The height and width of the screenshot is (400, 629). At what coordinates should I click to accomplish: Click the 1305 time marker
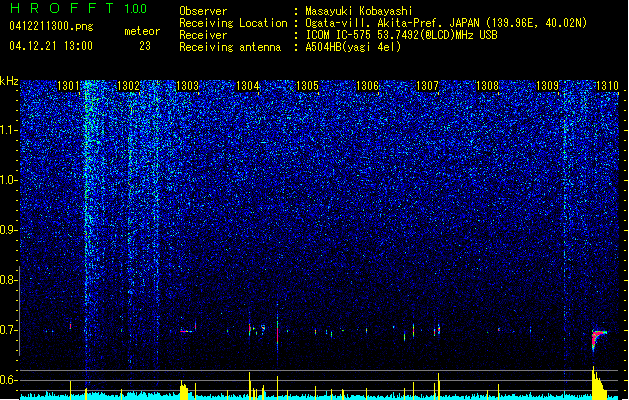pyautogui.click(x=307, y=85)
